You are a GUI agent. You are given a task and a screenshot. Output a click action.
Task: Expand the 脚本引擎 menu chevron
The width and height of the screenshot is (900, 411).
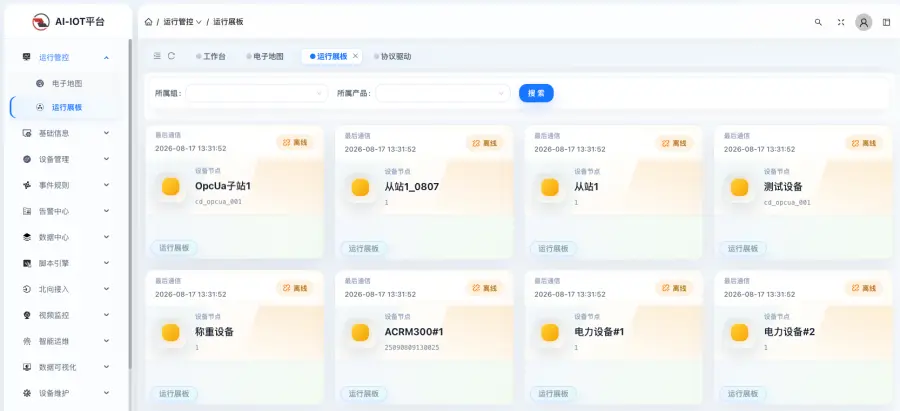106,263
